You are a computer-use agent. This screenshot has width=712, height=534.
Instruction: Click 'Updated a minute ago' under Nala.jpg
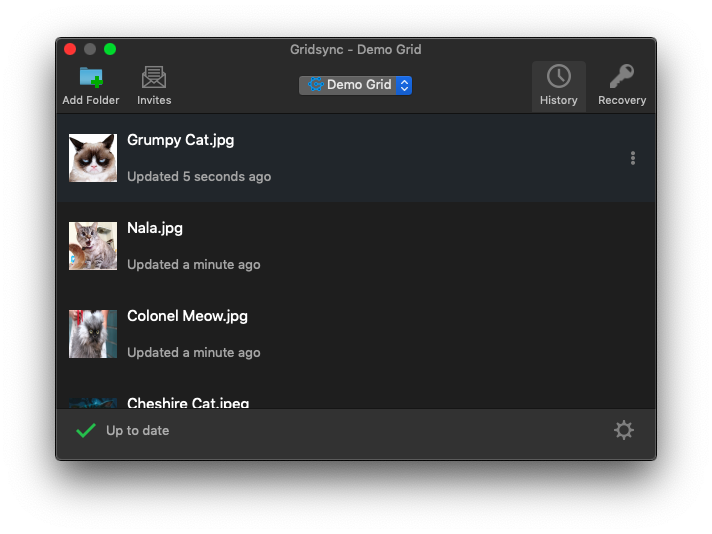pos(194,264)
